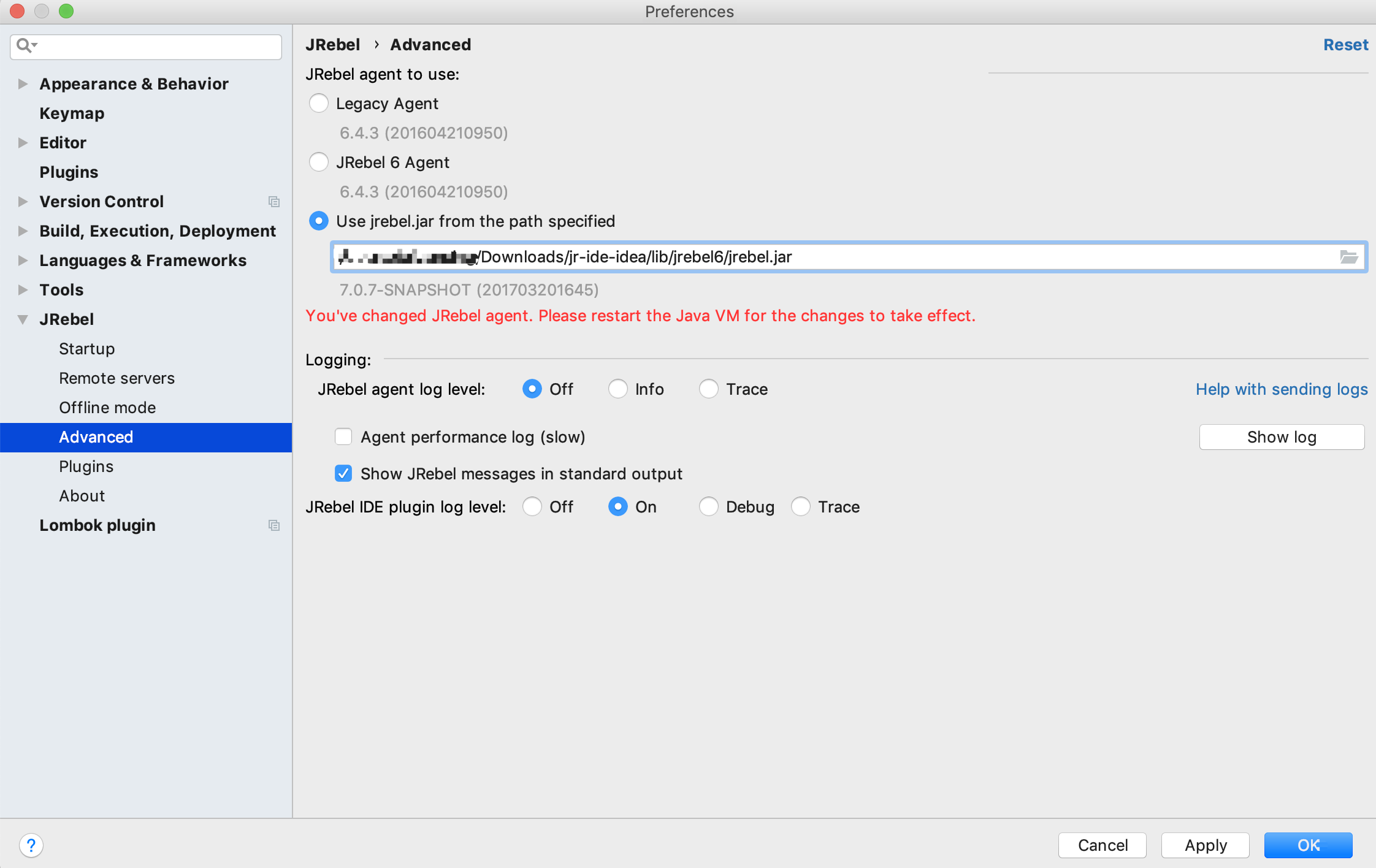Click the green zoom button in the title bar
The width and height of the screenshot is (1376, 868).
[67, 11]
